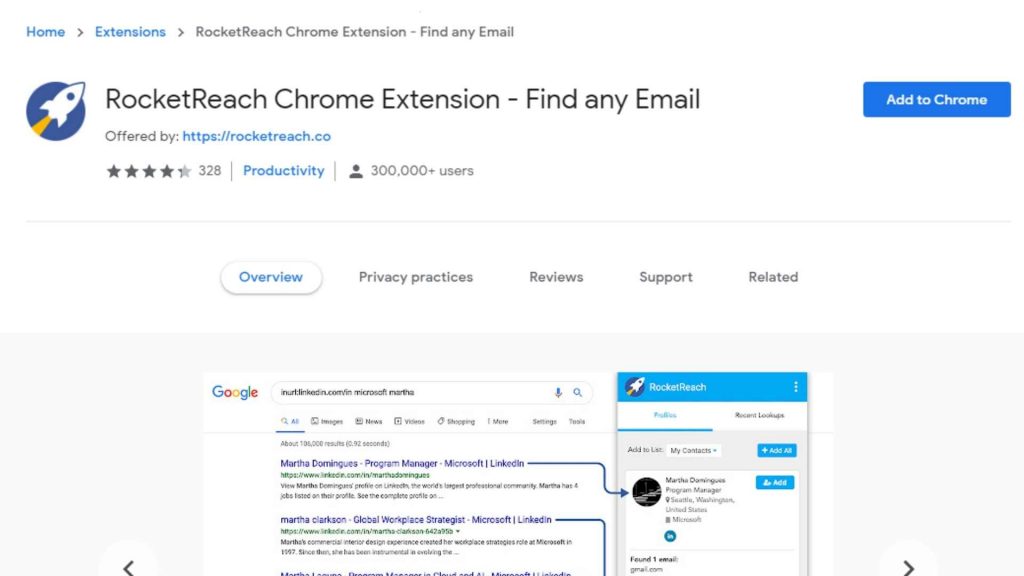1024x576 pixels.
Task: Select the Support tab
Action: pyautogui.click(x=666, y=277)
